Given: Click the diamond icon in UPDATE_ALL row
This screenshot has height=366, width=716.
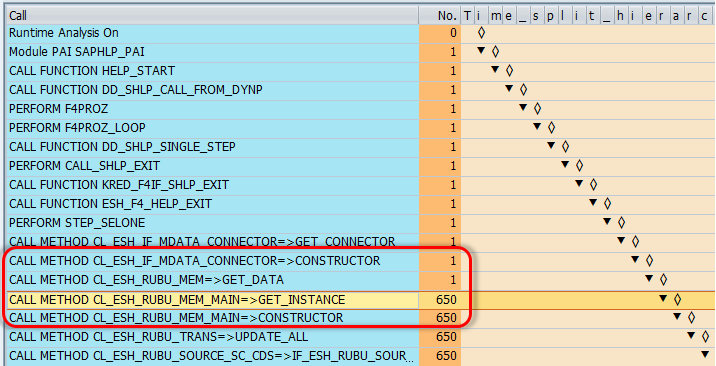Looking at the screenshot, I should 705,337.
